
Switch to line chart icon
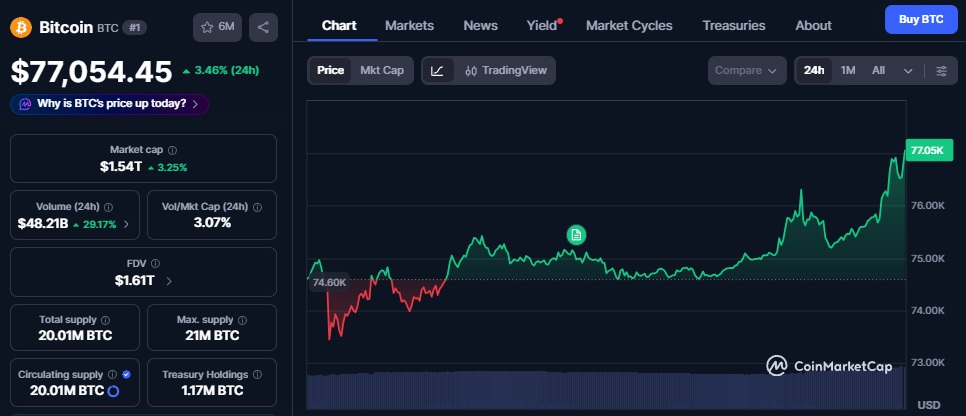437,70
